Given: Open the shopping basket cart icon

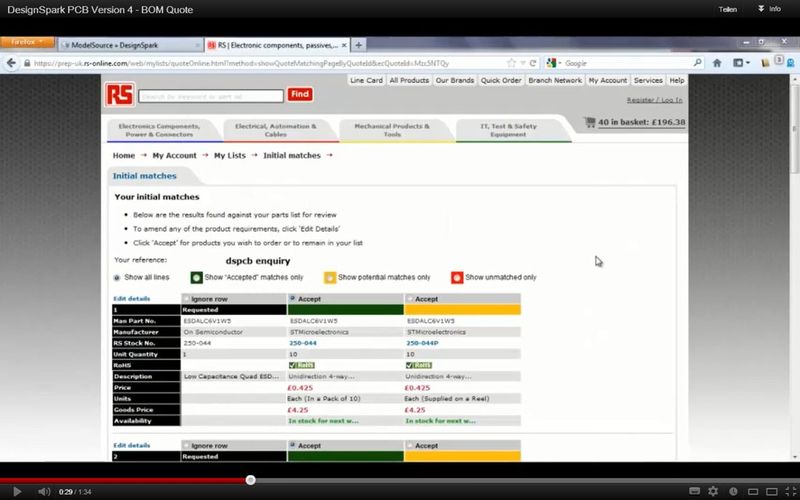Looking at the screenshot, I should tap(590, 122).
